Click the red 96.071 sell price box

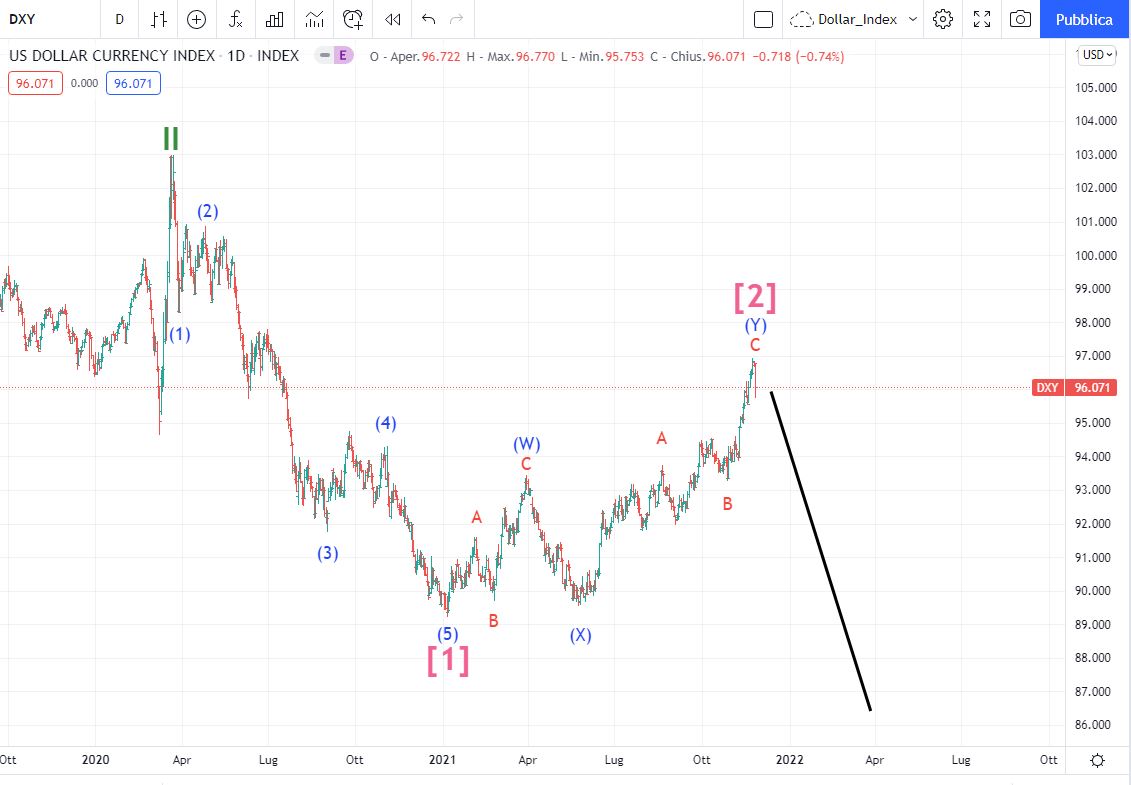pyautogui.click(x=35, y=83)
